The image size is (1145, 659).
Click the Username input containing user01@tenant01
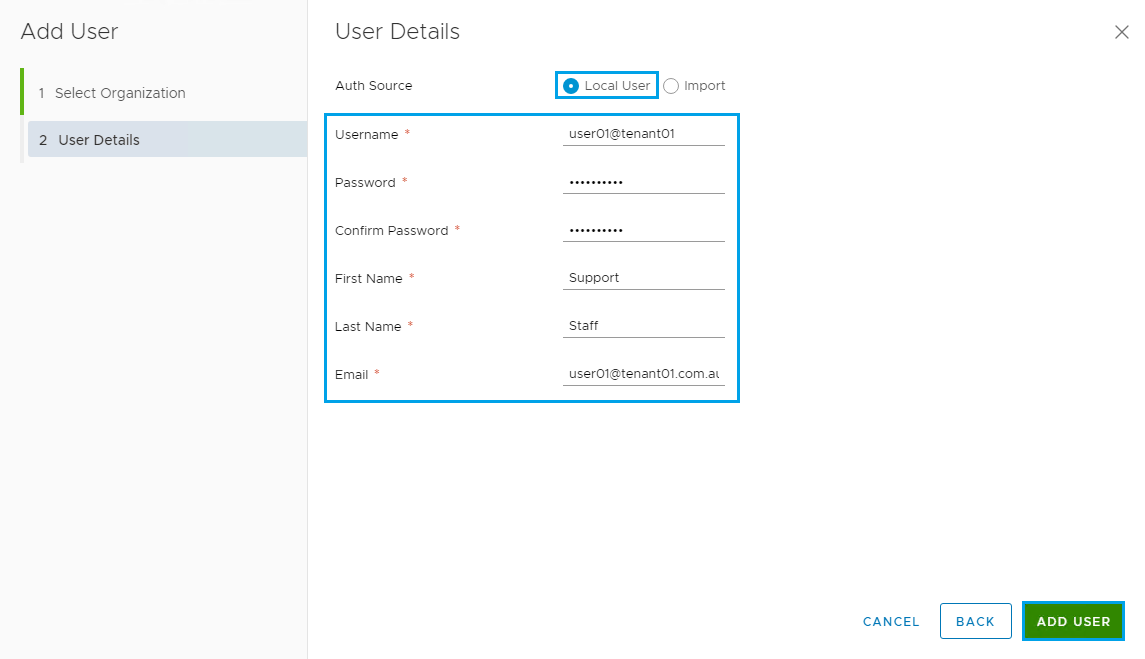point(643,134)
